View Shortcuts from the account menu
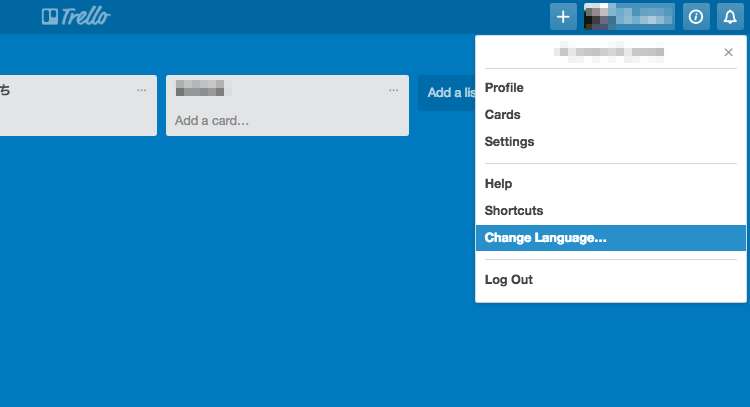This screenshot has height=407, width=750. coord(514,211)
